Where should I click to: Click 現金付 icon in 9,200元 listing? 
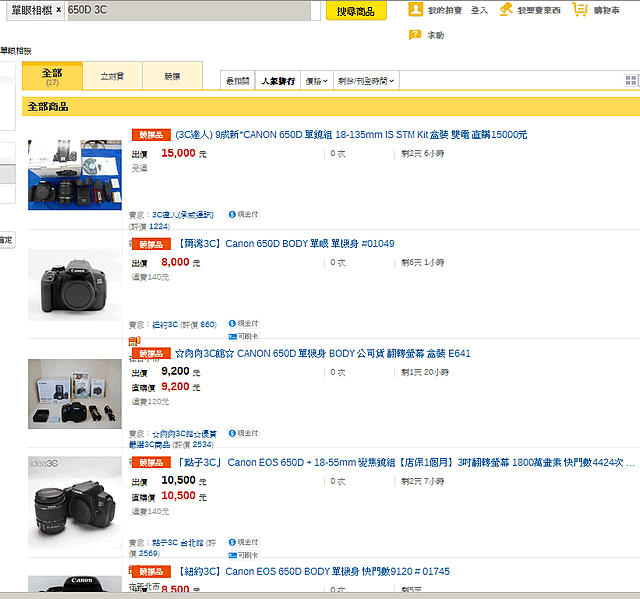click(x=244, y=433)
